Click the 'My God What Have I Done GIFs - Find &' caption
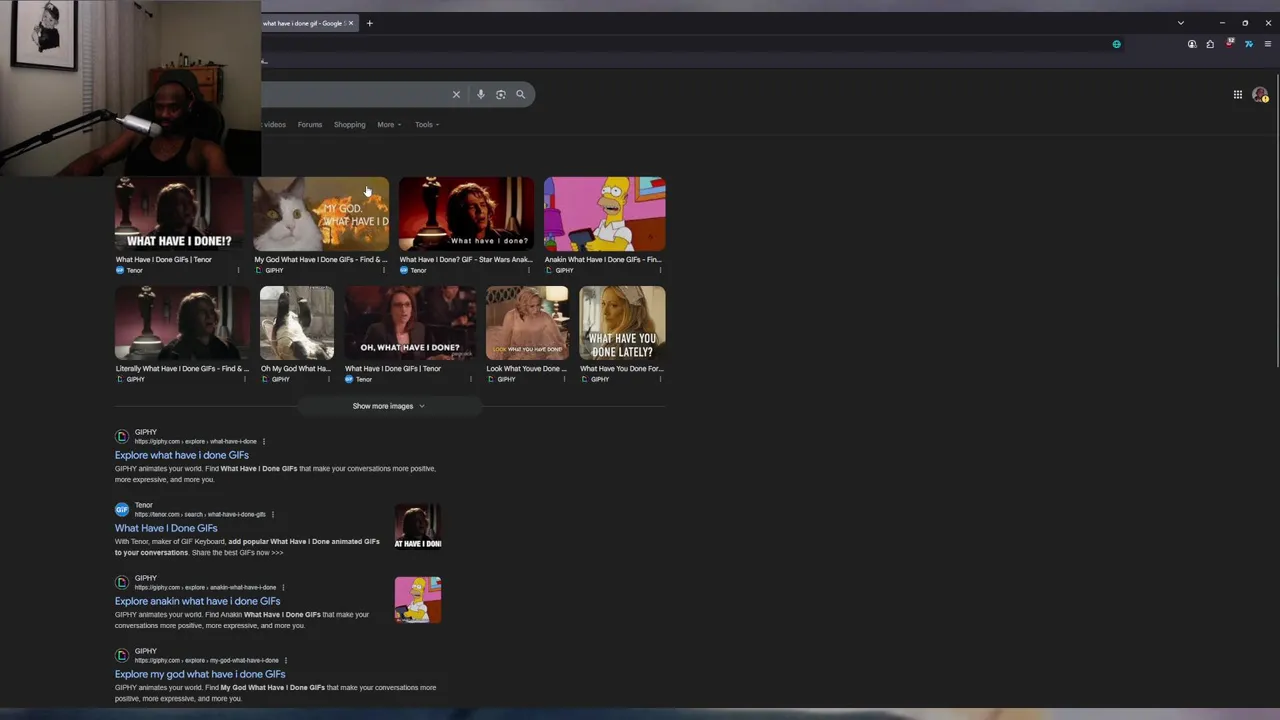The image size is (1280, 720). [x=321, y=259]
